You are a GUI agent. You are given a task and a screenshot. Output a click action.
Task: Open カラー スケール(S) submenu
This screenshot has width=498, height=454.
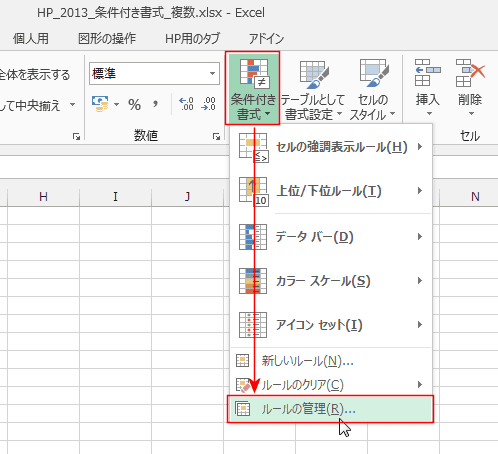point(331,281)
